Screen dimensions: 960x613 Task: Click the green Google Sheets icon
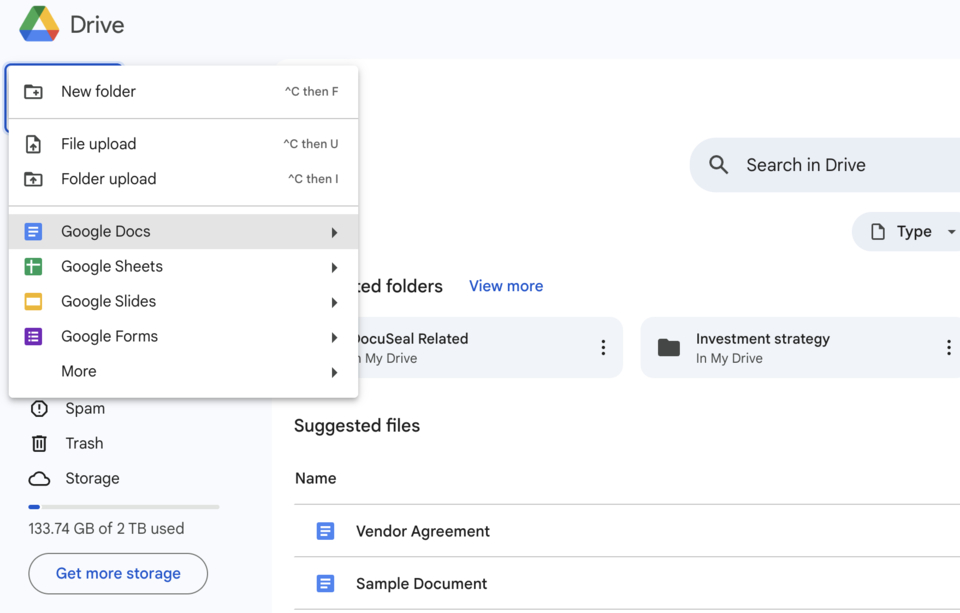tap(33, 266)
